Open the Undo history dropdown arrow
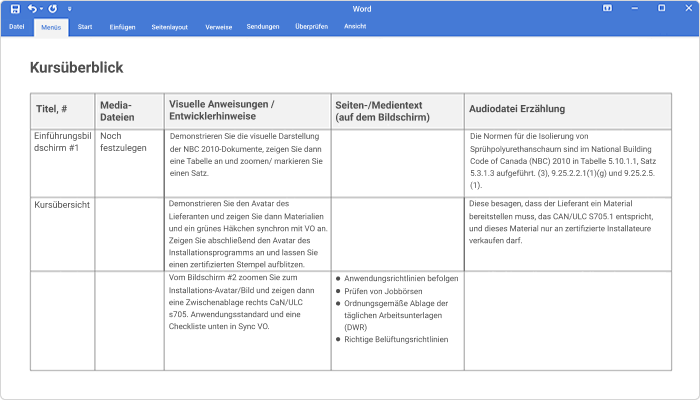Viewport: 700px width, 400px height. (x=41, y=8)
